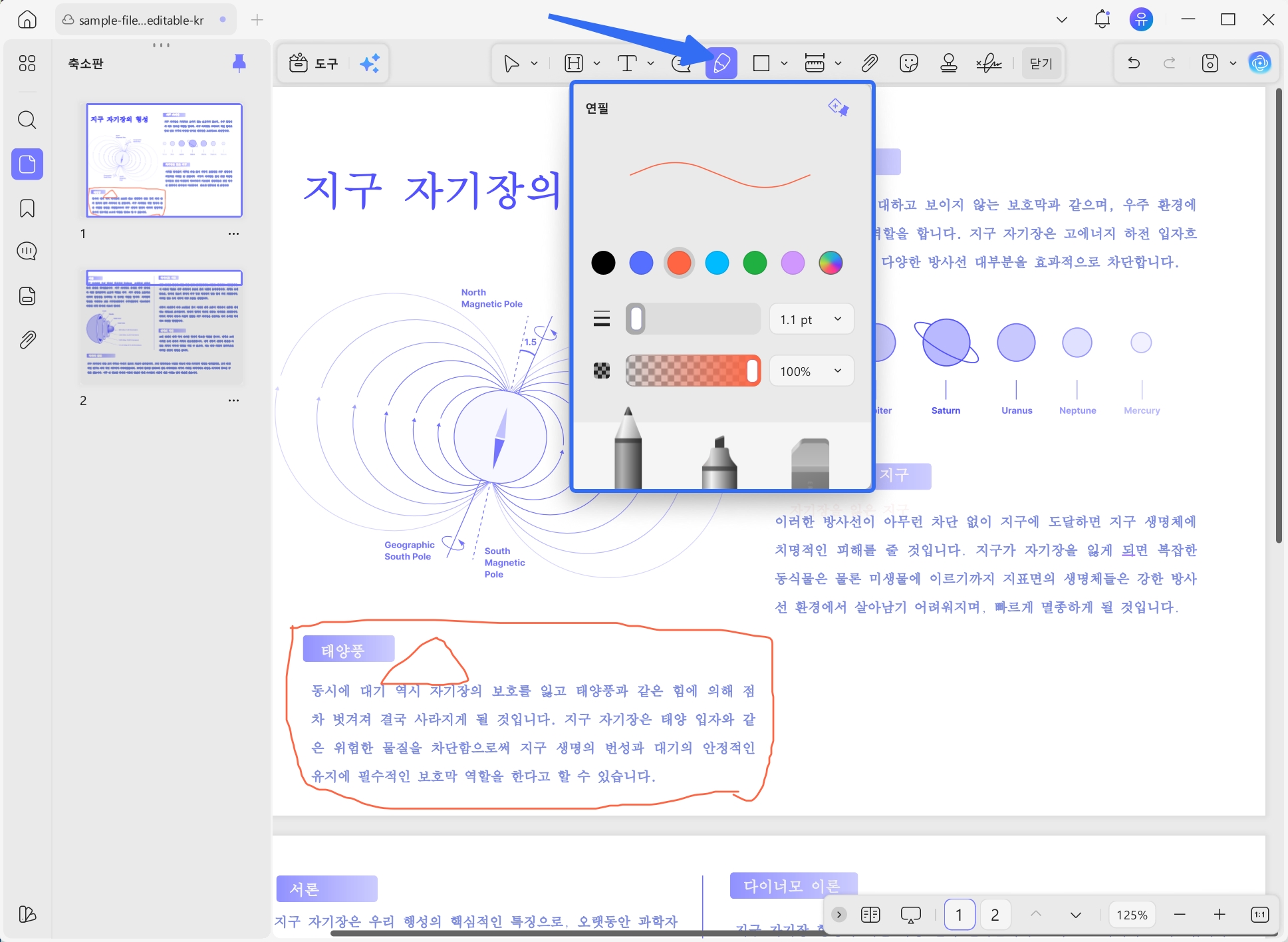This screenshot has width=1288, height=942.
Task: Open the bookmarks panel icon
Action: point(27,208)
